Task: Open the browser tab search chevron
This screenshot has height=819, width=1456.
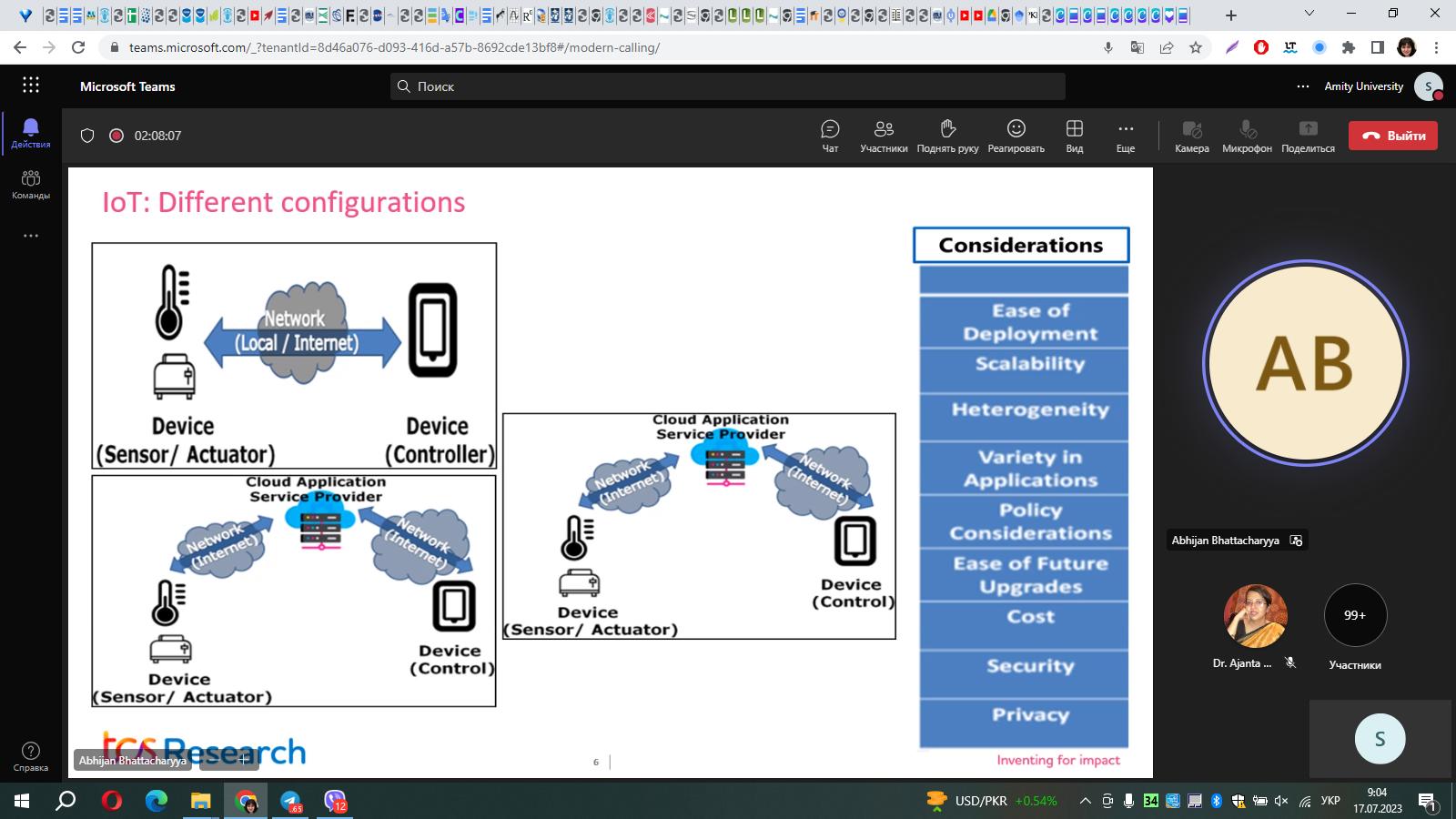Action: (x=1309, y=15)
